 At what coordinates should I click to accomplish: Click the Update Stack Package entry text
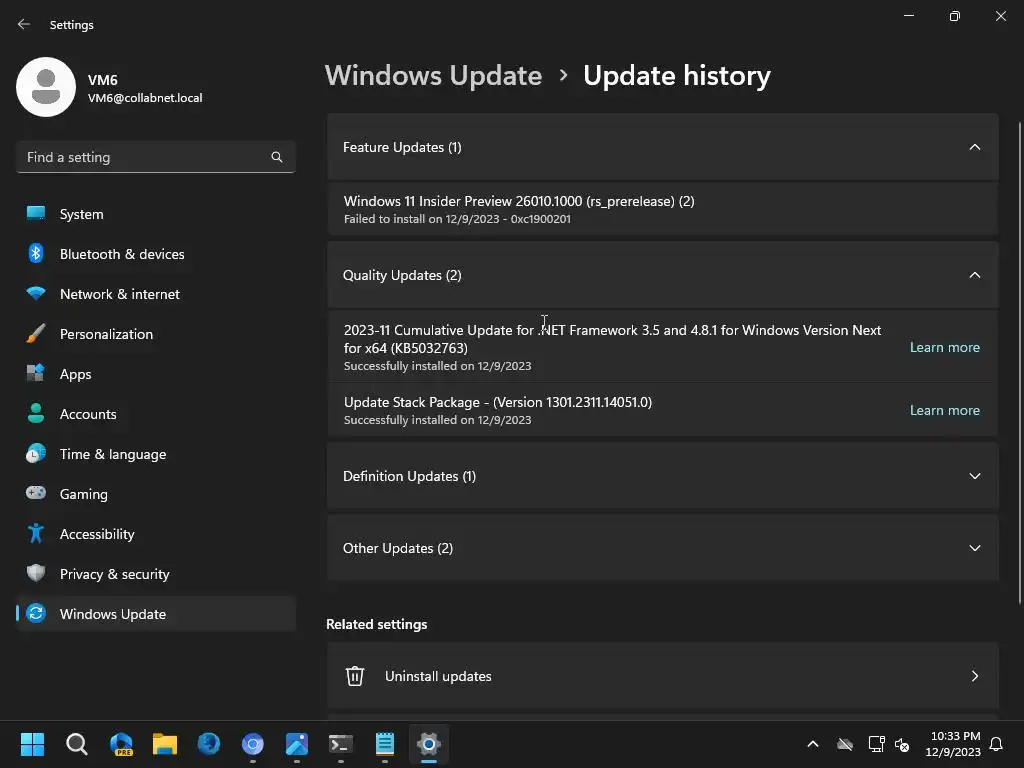498,402
